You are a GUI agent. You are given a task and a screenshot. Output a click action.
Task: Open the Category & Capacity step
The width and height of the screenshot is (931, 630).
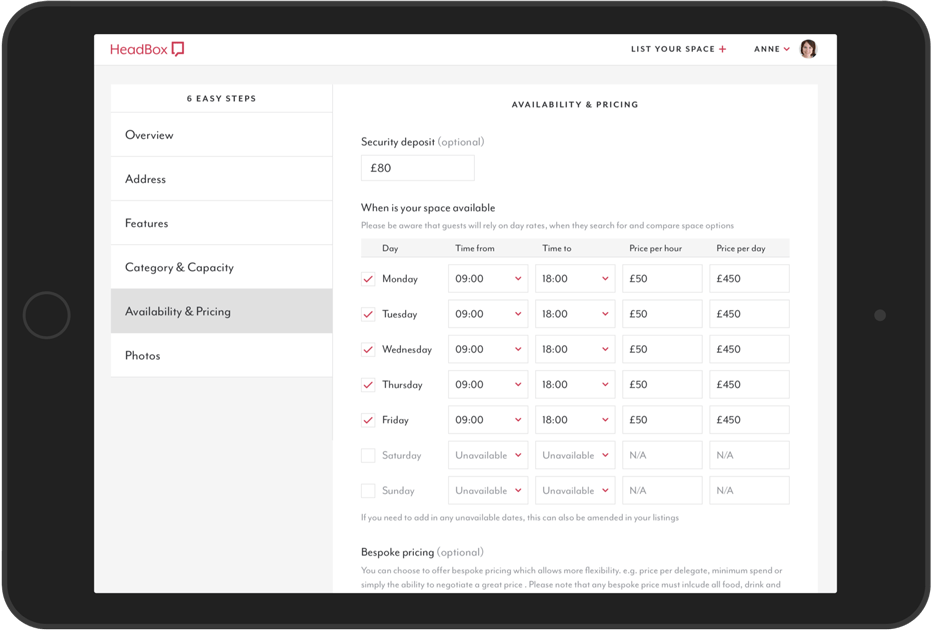click(221, 268)
